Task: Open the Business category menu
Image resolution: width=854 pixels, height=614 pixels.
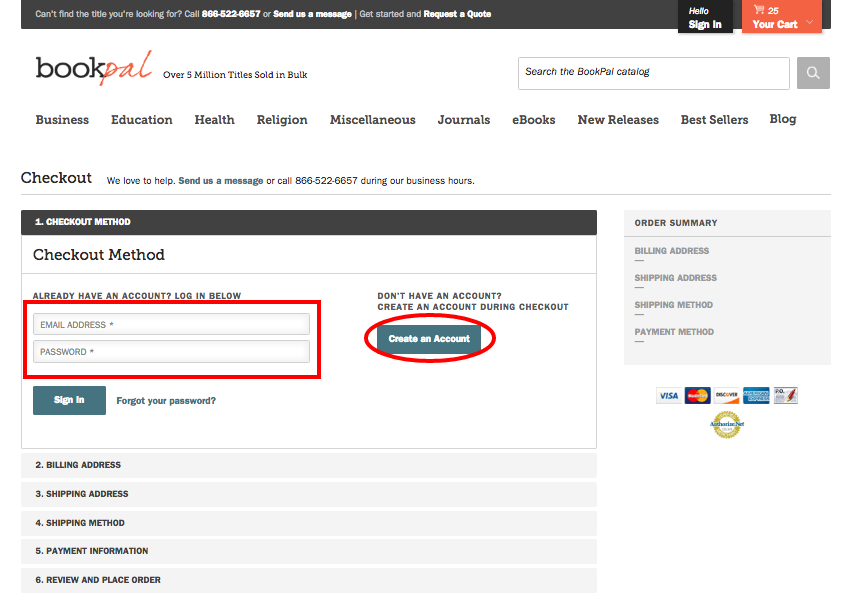Action: [x=62, y=120]
